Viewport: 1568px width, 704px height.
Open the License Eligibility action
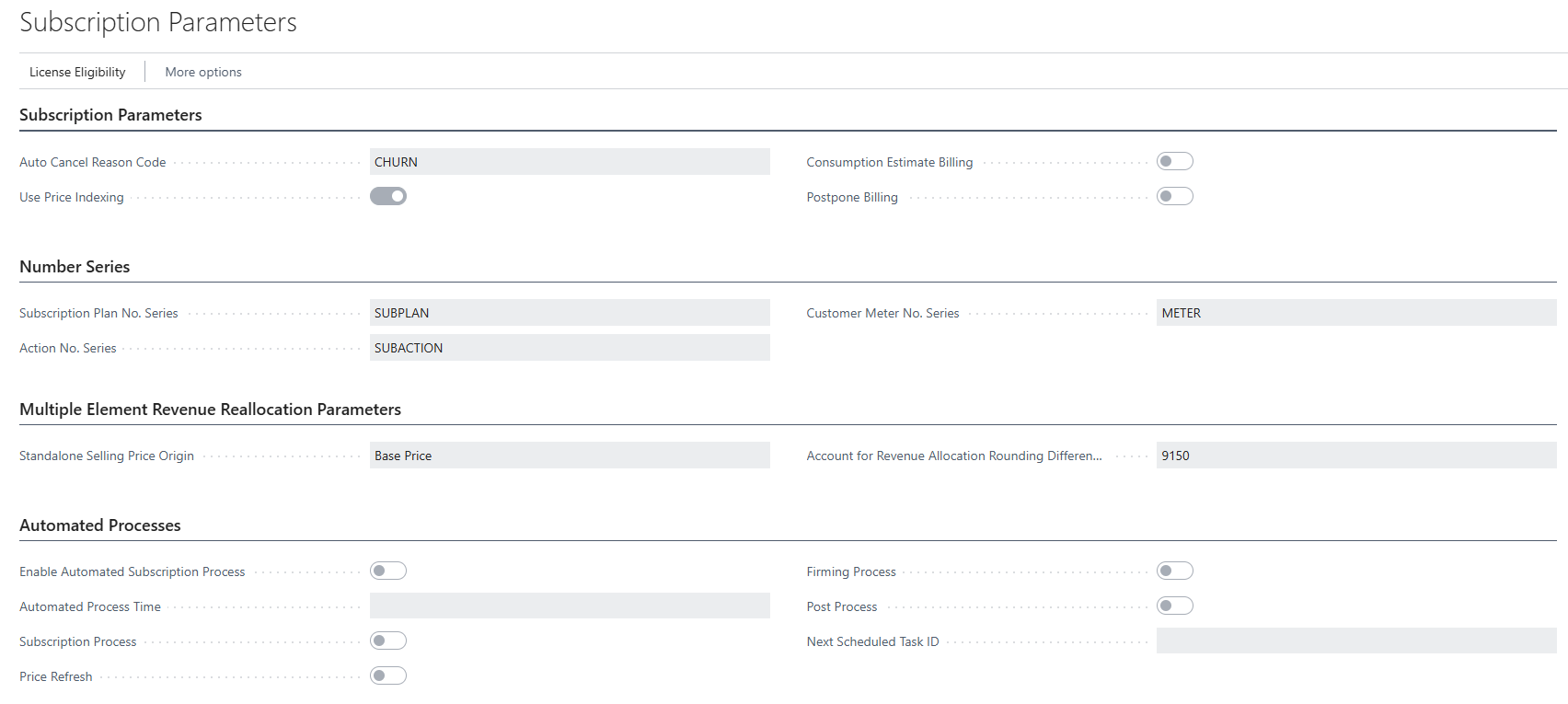(x=77, y=72)
